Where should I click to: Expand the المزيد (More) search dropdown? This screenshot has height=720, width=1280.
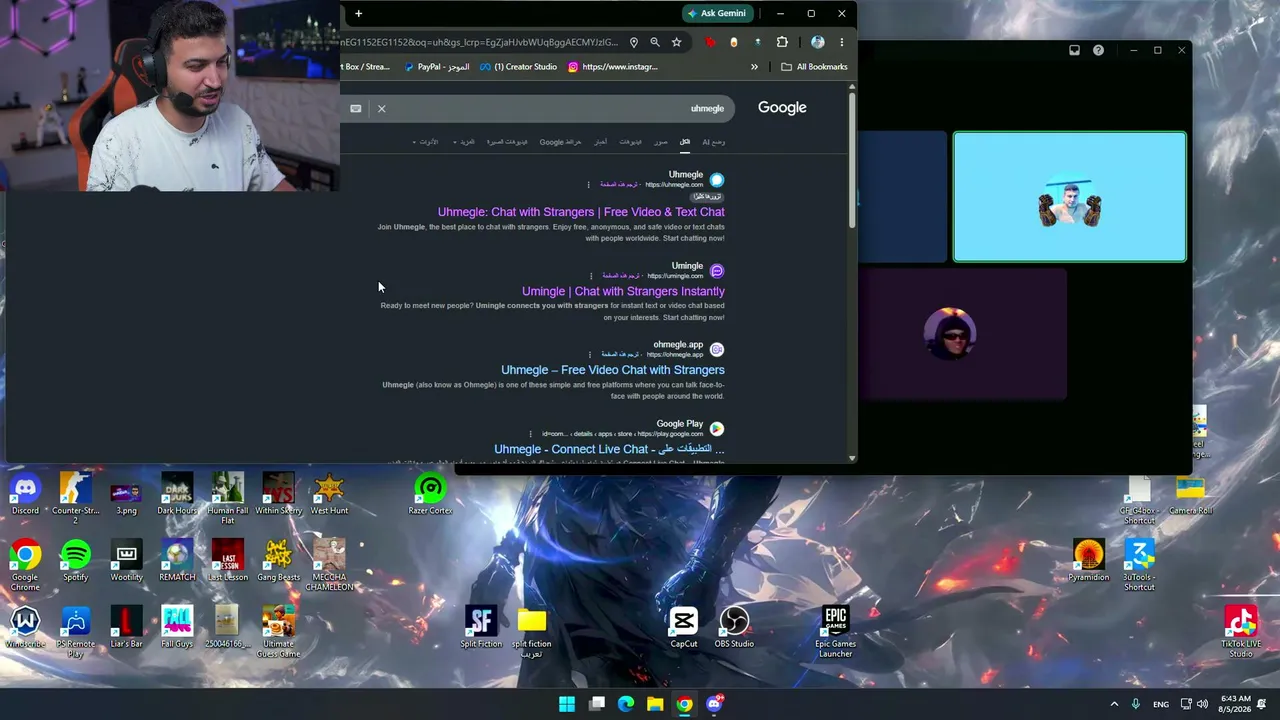point(464,142)
